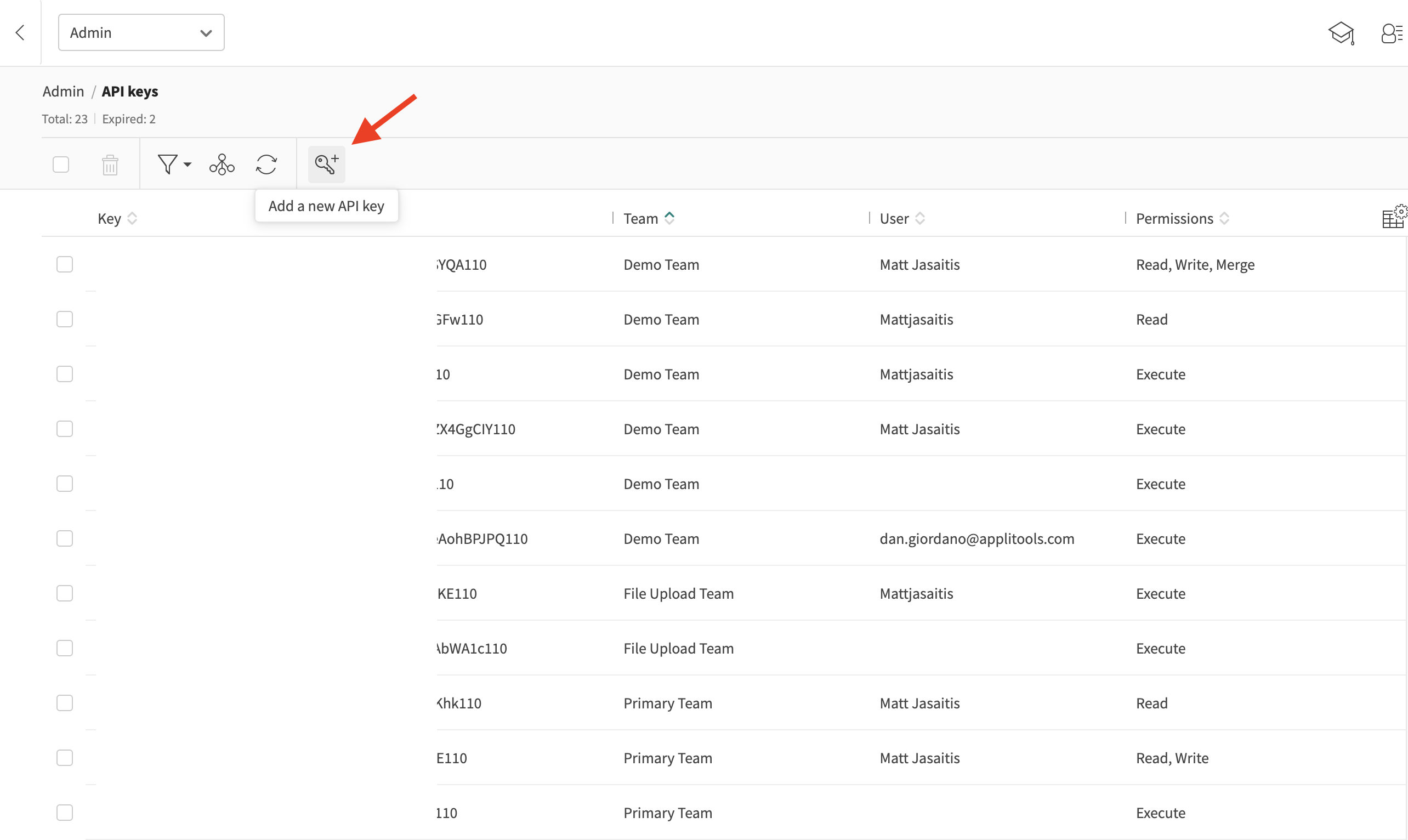1408x840 pixels.
Task: Click Primary Team in the Khk110 row
Action: tap(668, 703)
